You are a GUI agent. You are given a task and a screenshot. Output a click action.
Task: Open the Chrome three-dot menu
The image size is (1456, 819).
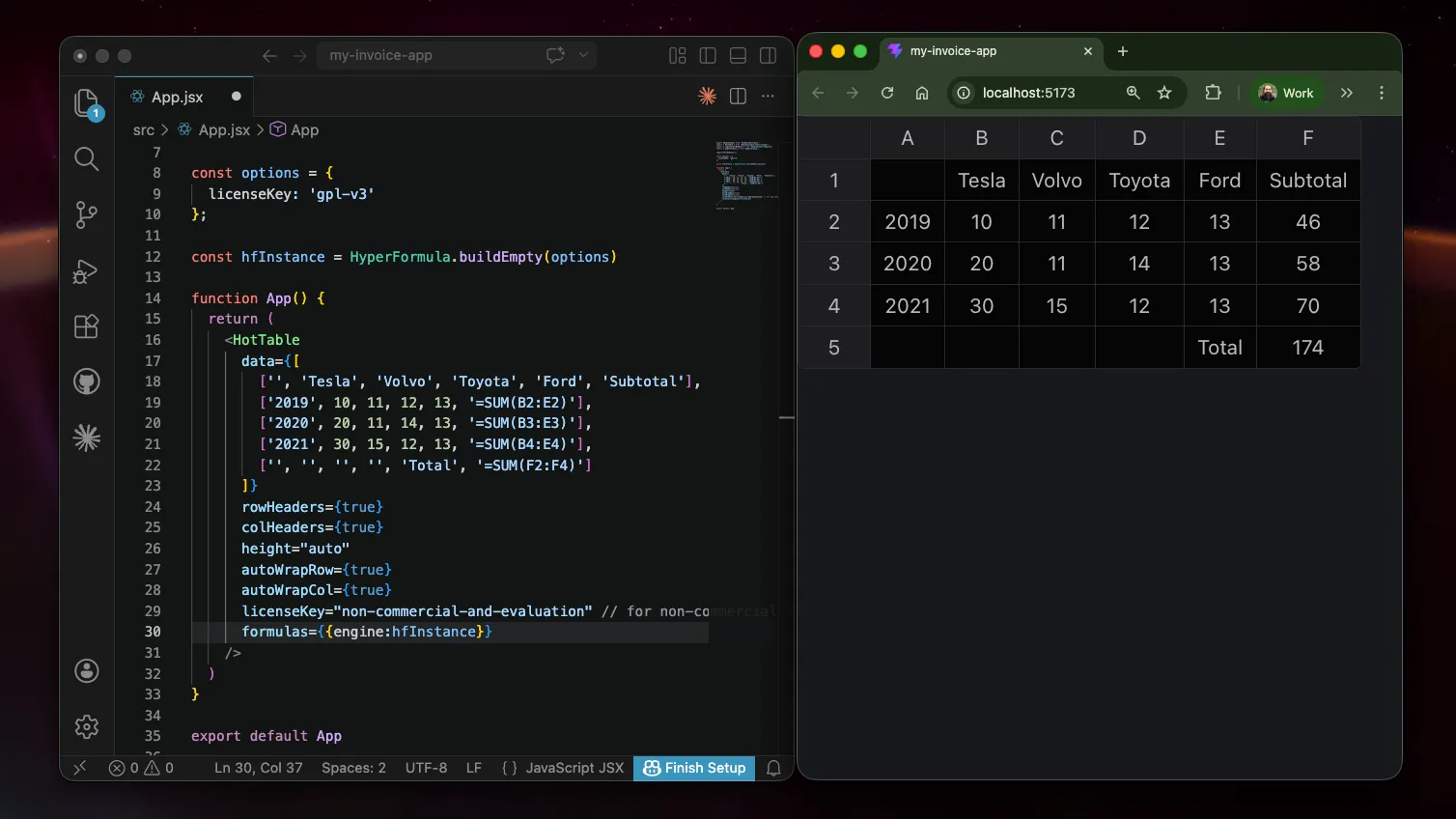click(1382, 93)
